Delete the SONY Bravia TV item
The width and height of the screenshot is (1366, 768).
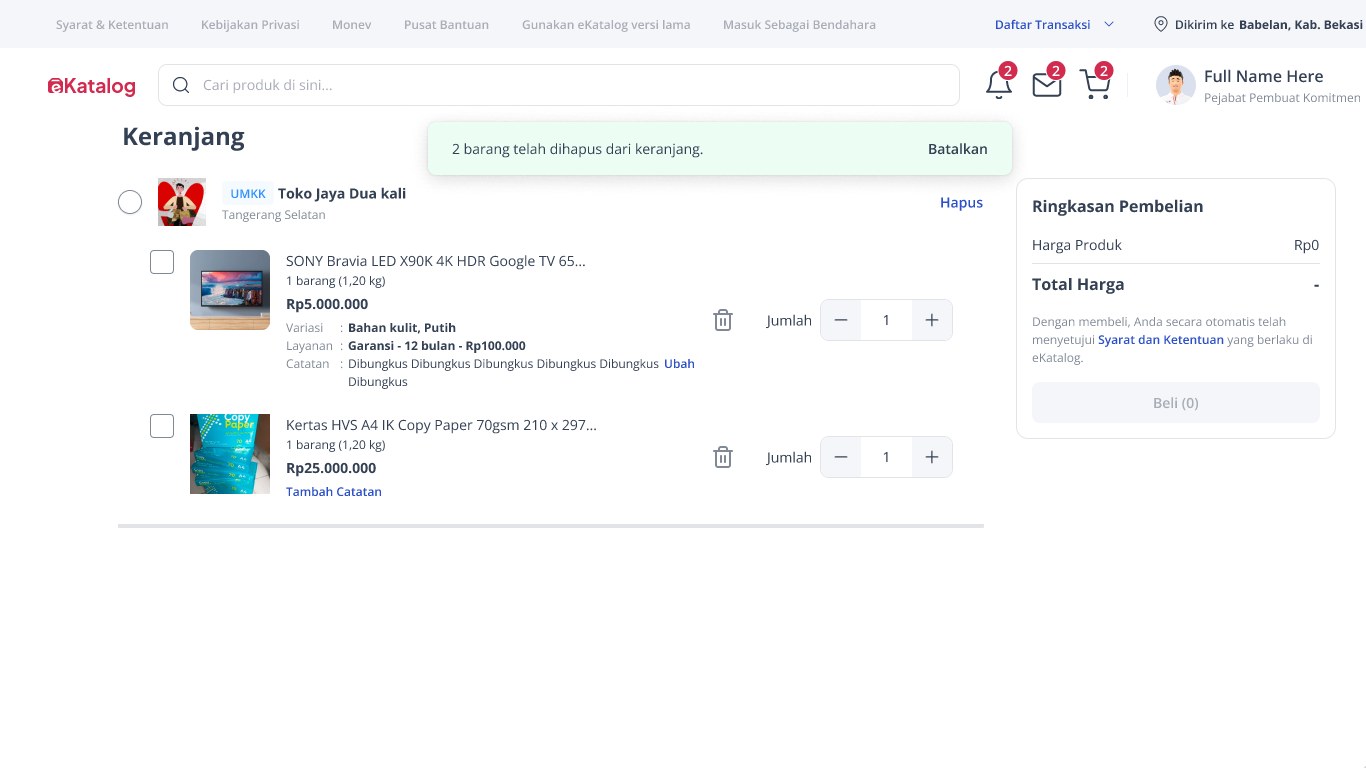[x=723, y=320]
